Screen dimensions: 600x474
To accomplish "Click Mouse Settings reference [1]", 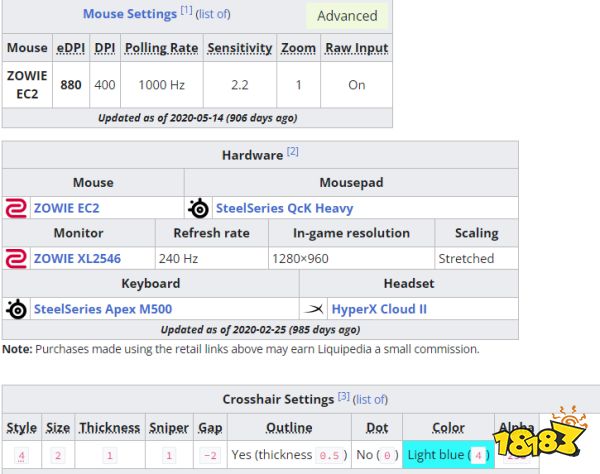I will 186,10.
